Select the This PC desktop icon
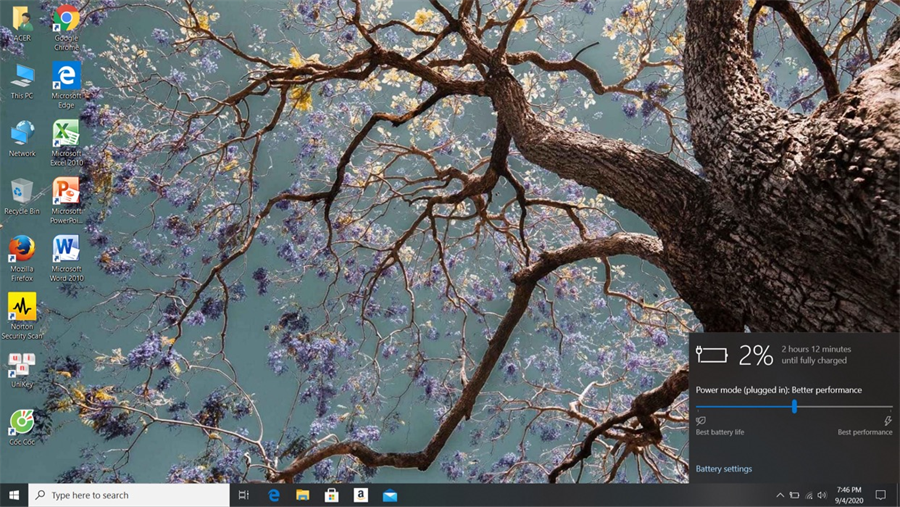900x507 pixels. point(22,81)
